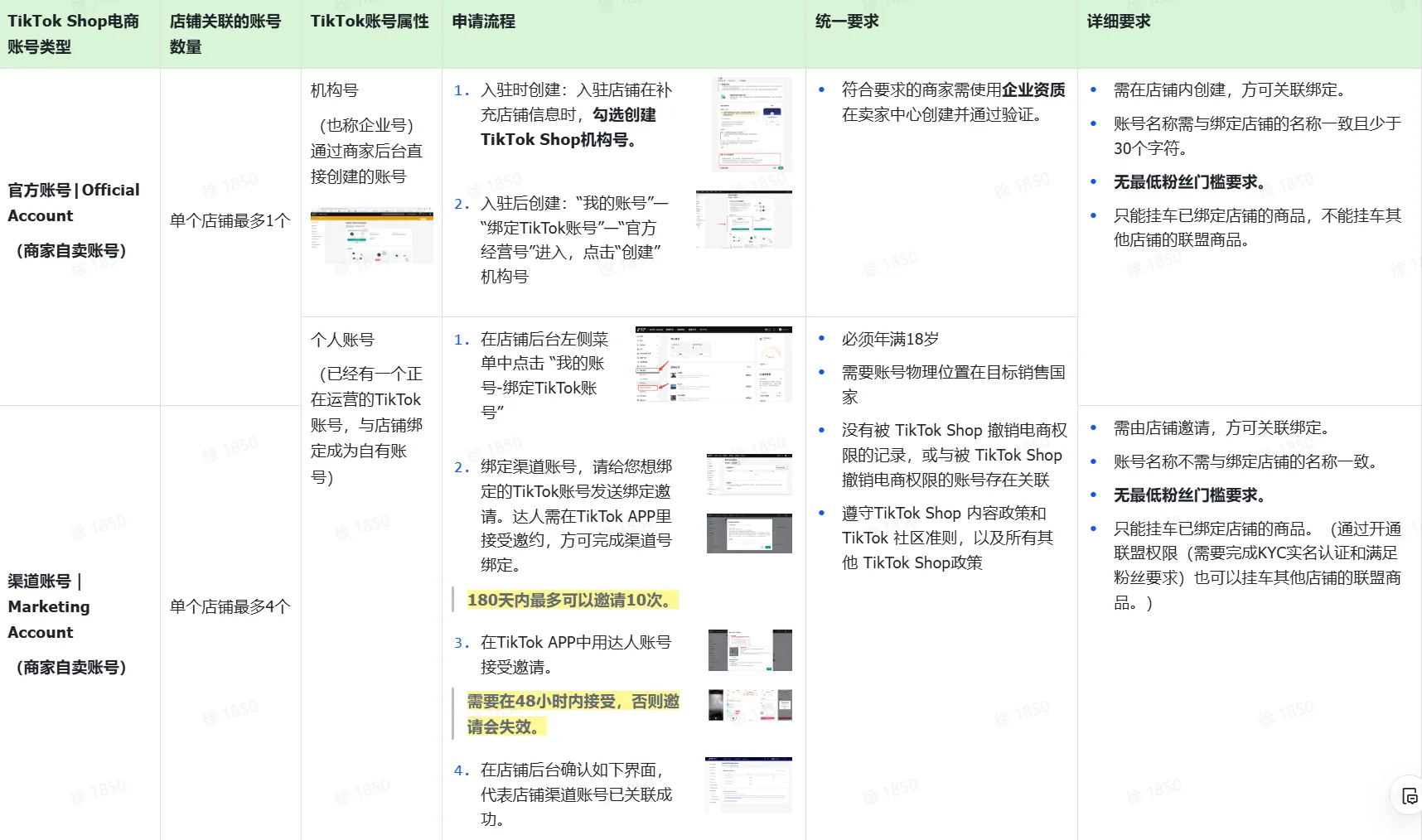Image resolution: width=1422 pixels, height=840 pixels.
Task: Select the bold text 勾选创建TikTok Shop机构号
Action: (568, 127)
